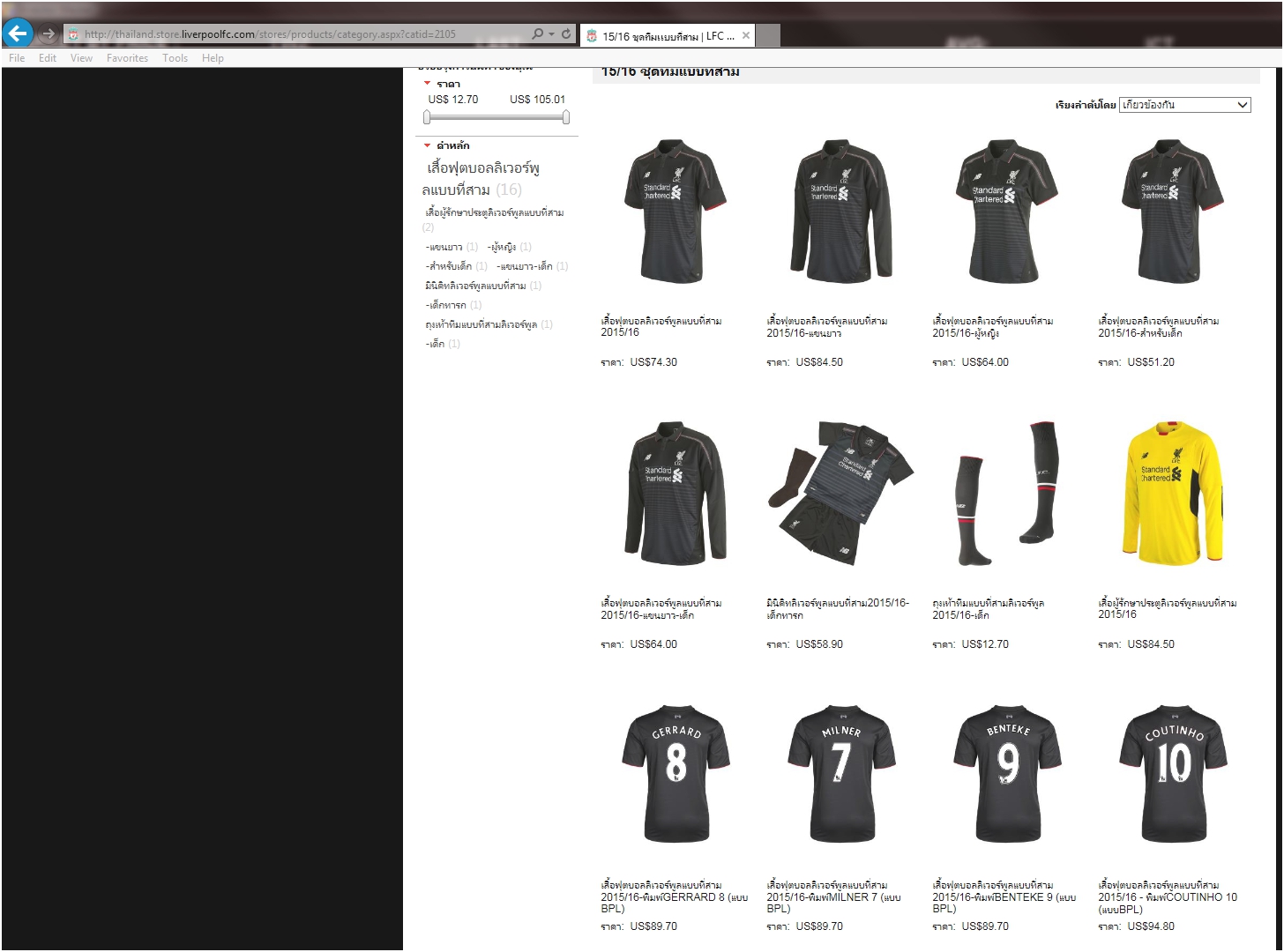Open the goalkeeper shirt title link above US$84.50
The width and height of the screenshot is (1284, 952).
[x=1168, y=609]
